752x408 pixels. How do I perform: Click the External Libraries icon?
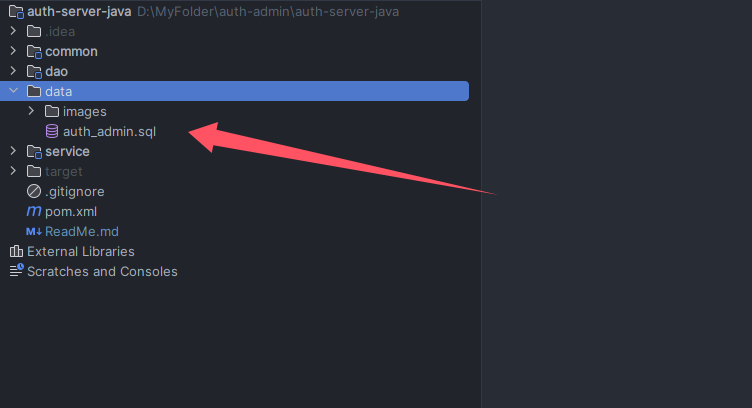point(16,251)
